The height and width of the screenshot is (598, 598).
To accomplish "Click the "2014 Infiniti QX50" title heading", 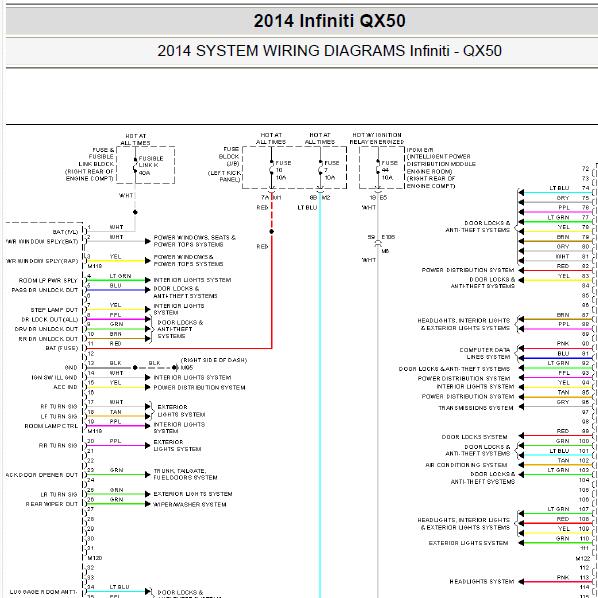I will [x=330, y=21].
